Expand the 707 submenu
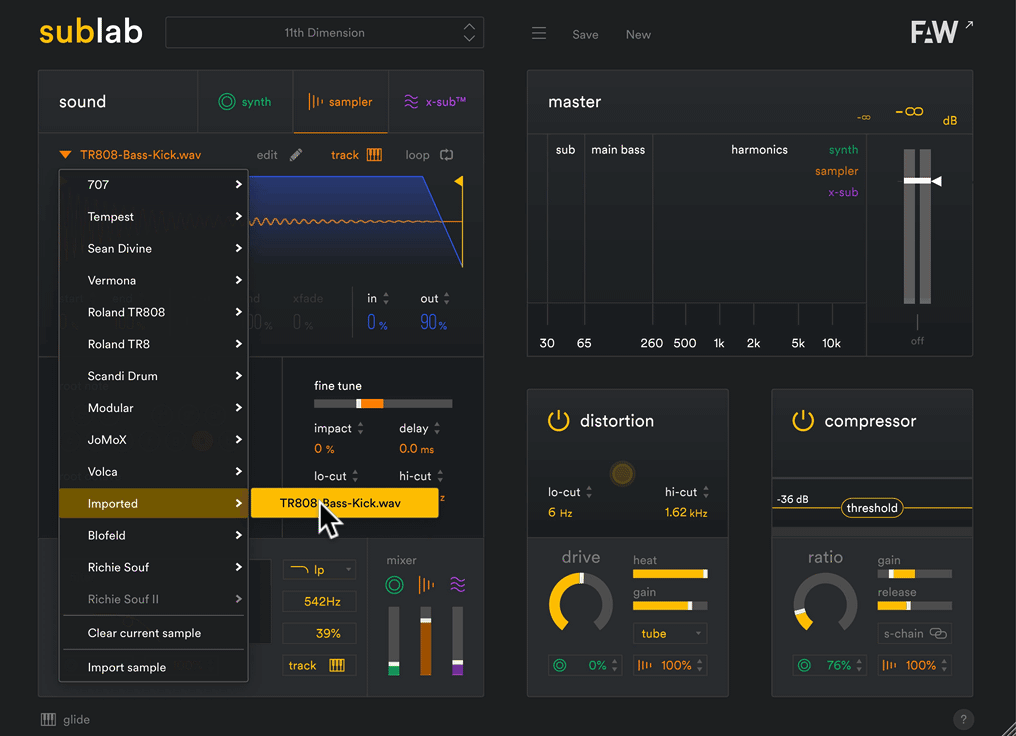The image size is (1016, 736). [x=154, y=185]
